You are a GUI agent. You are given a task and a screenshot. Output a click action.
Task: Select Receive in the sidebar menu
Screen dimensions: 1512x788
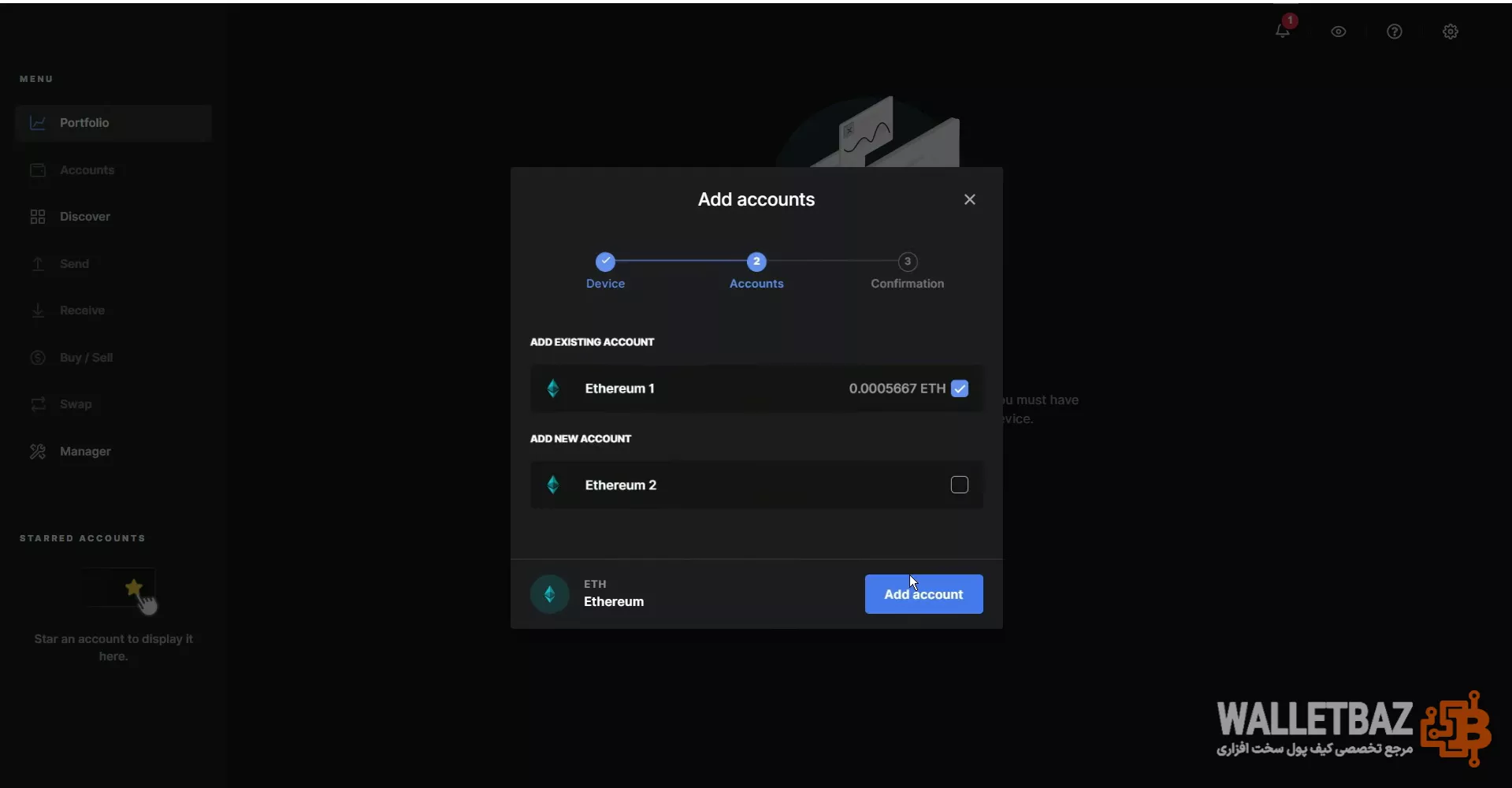pos(113,310)
